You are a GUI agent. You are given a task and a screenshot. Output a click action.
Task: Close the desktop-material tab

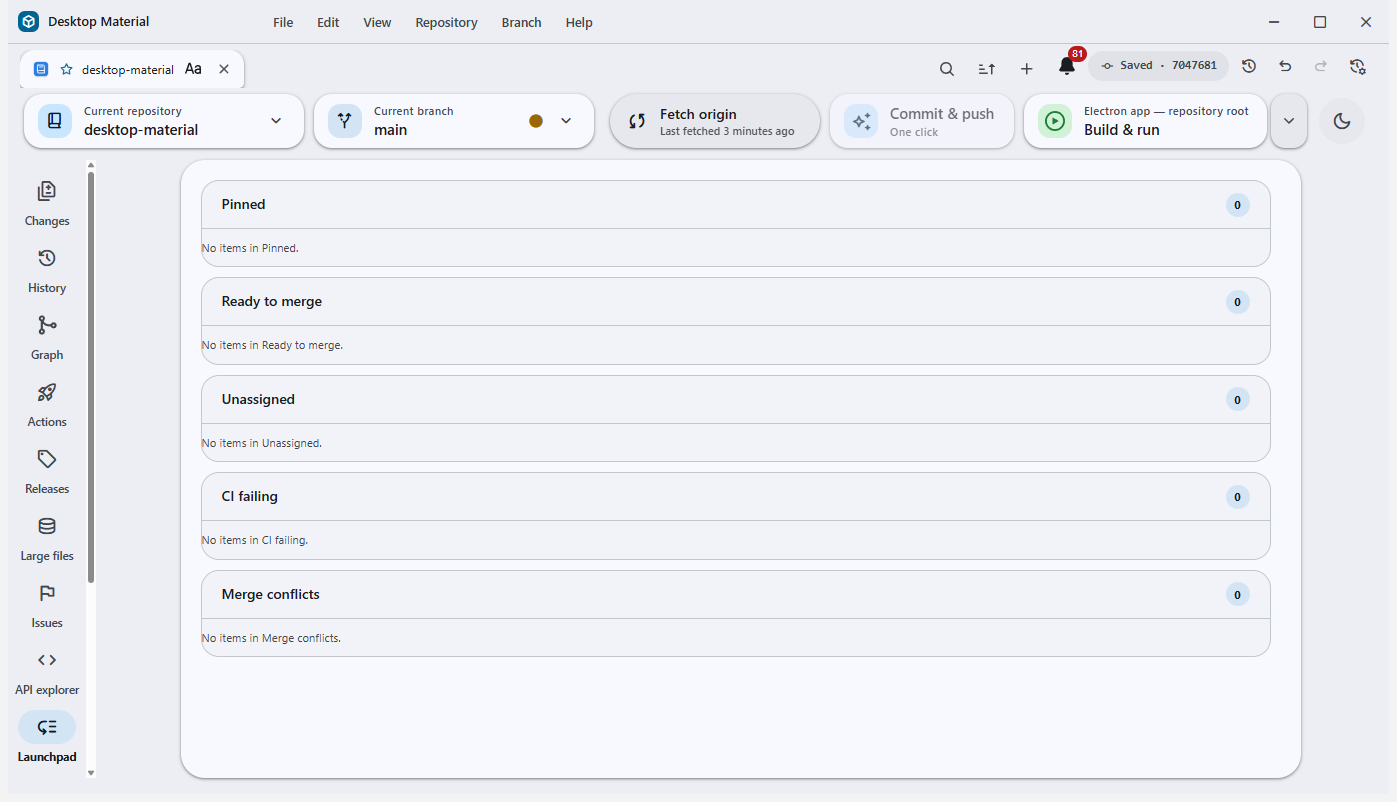tap(224, 69)
